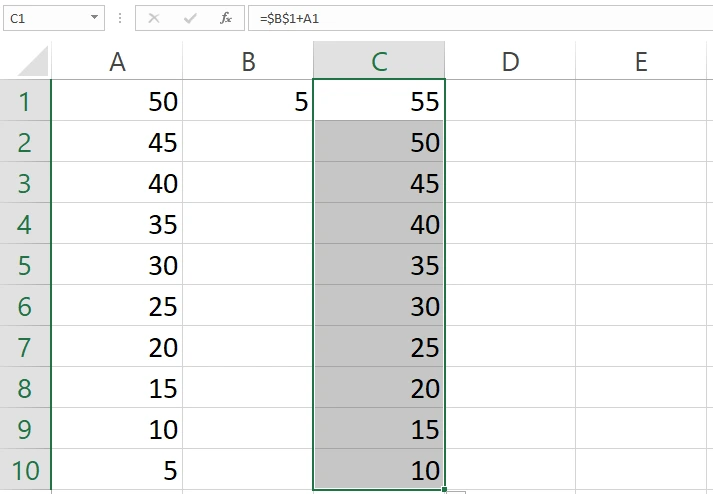This screenshot has width=713, height=494.
Task: Select row 10 header
Action: pos(25,469)
